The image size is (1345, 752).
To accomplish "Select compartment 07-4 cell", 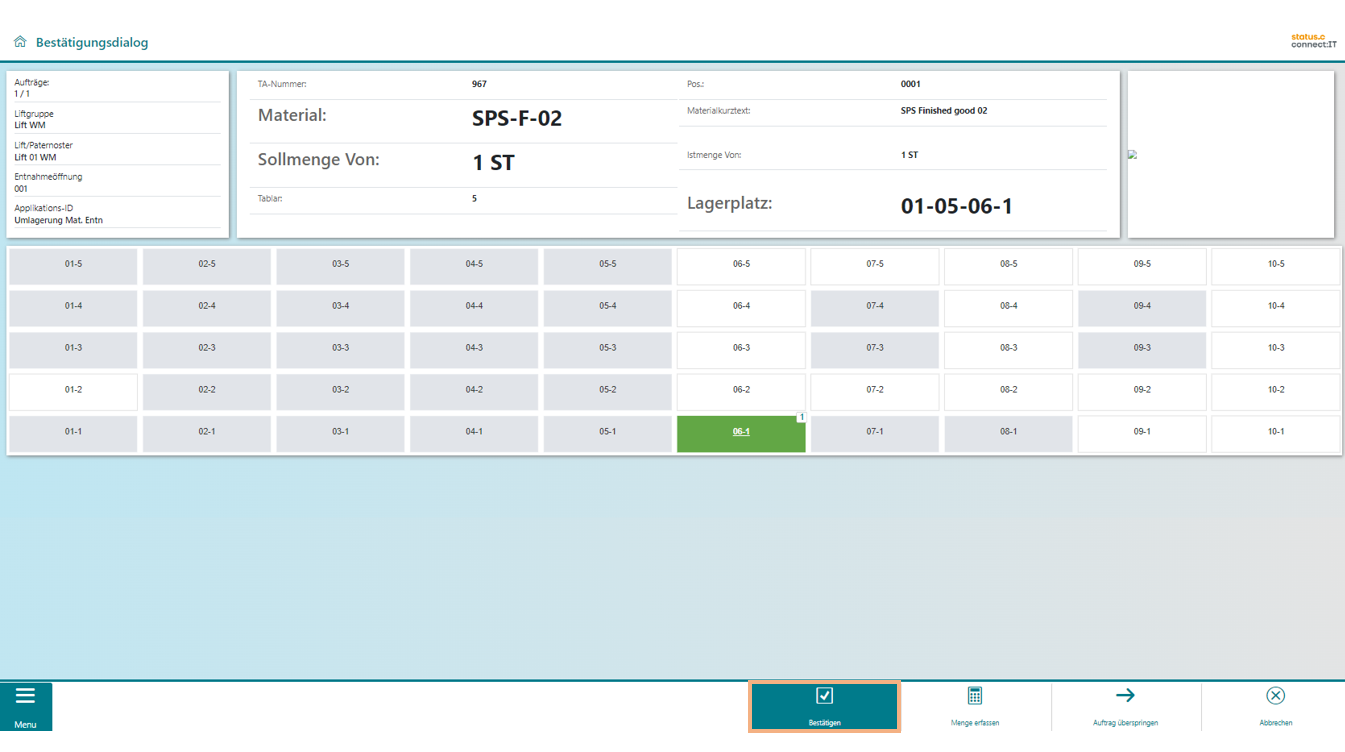I will tap(874, 307).
